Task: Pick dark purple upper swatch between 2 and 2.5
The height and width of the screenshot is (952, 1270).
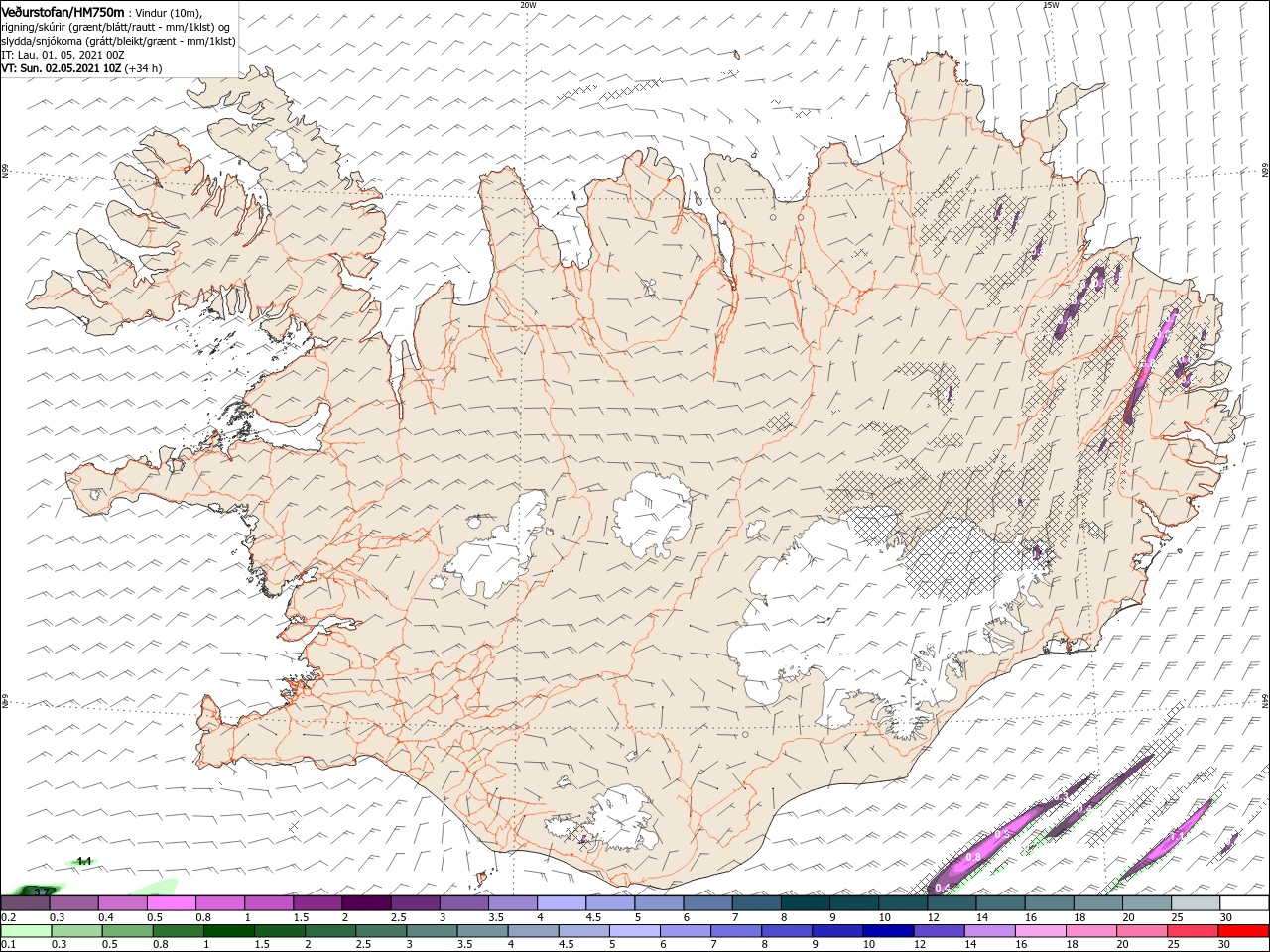Action: tap(366, 903)
